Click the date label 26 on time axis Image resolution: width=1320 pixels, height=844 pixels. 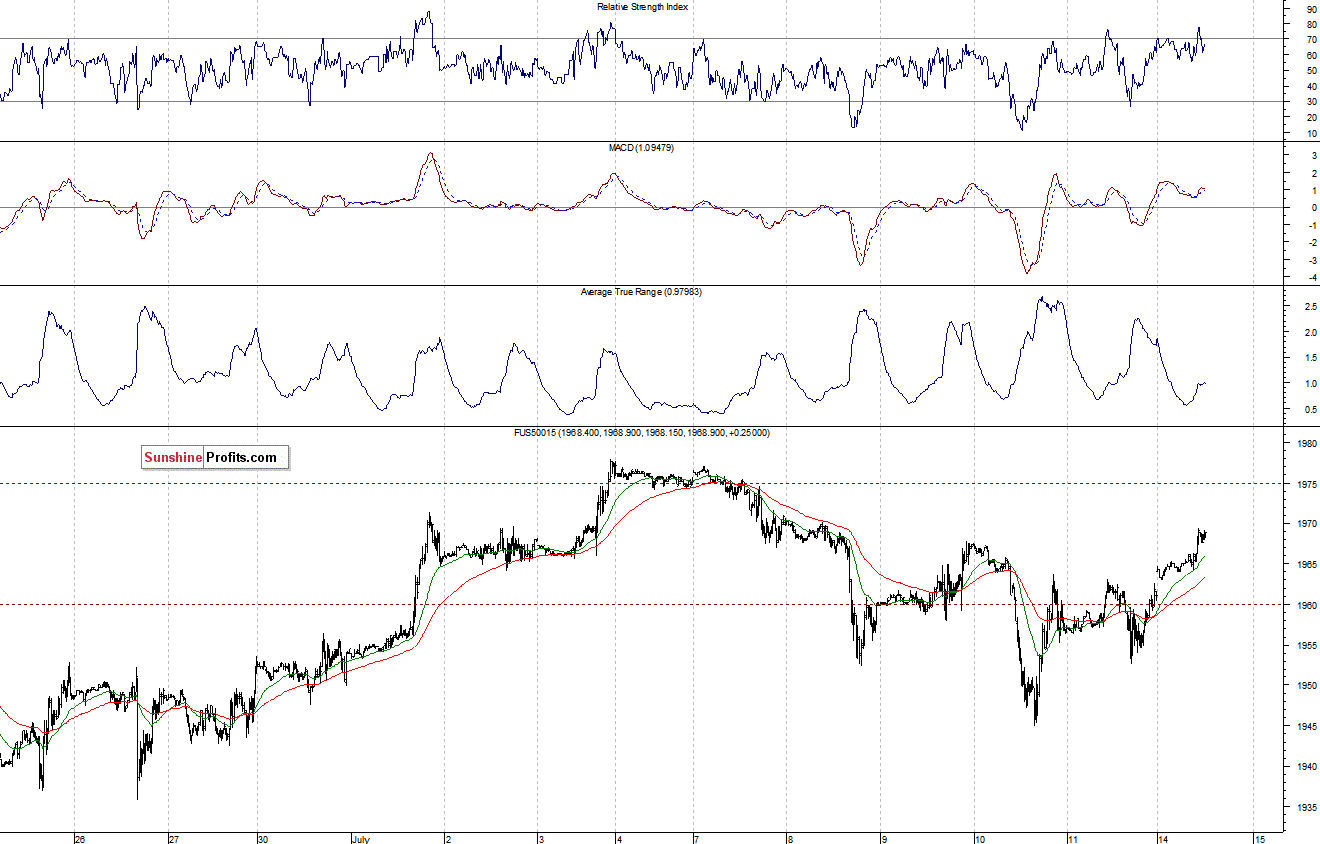(x=81, y=838)
